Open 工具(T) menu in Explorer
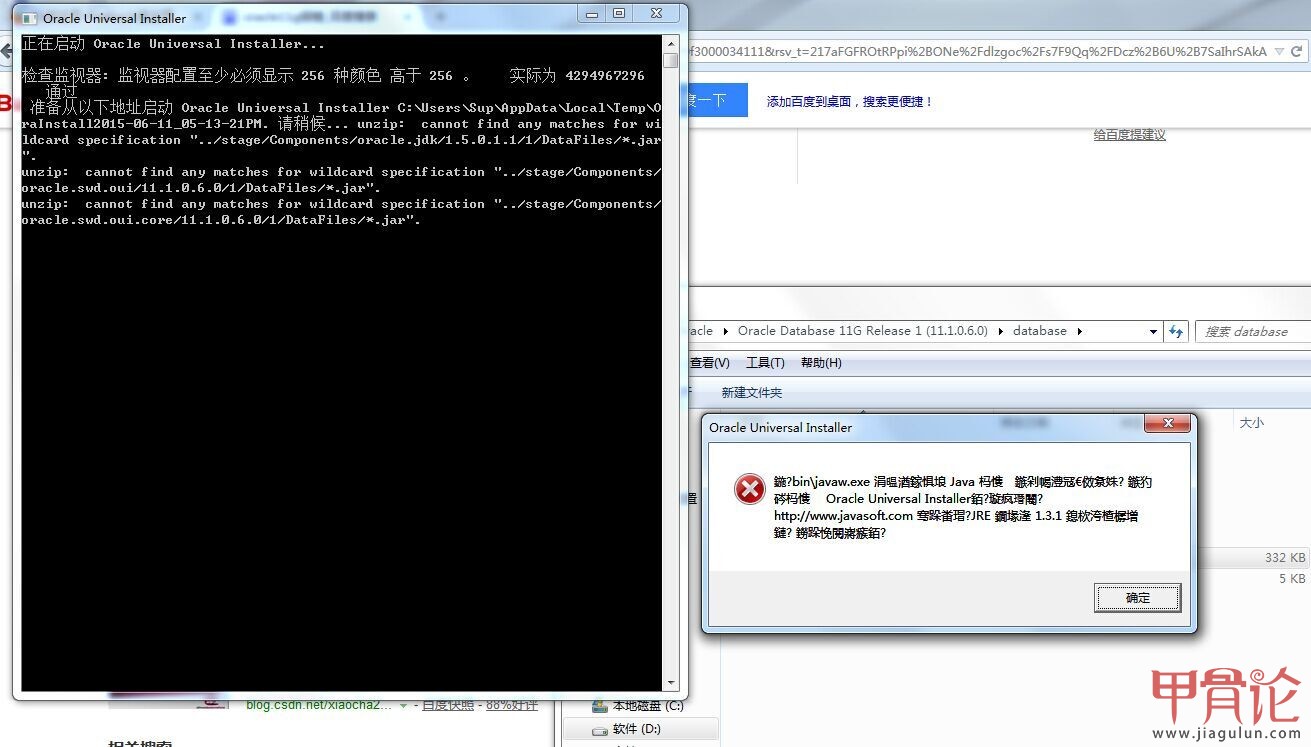 pos(765,363)
